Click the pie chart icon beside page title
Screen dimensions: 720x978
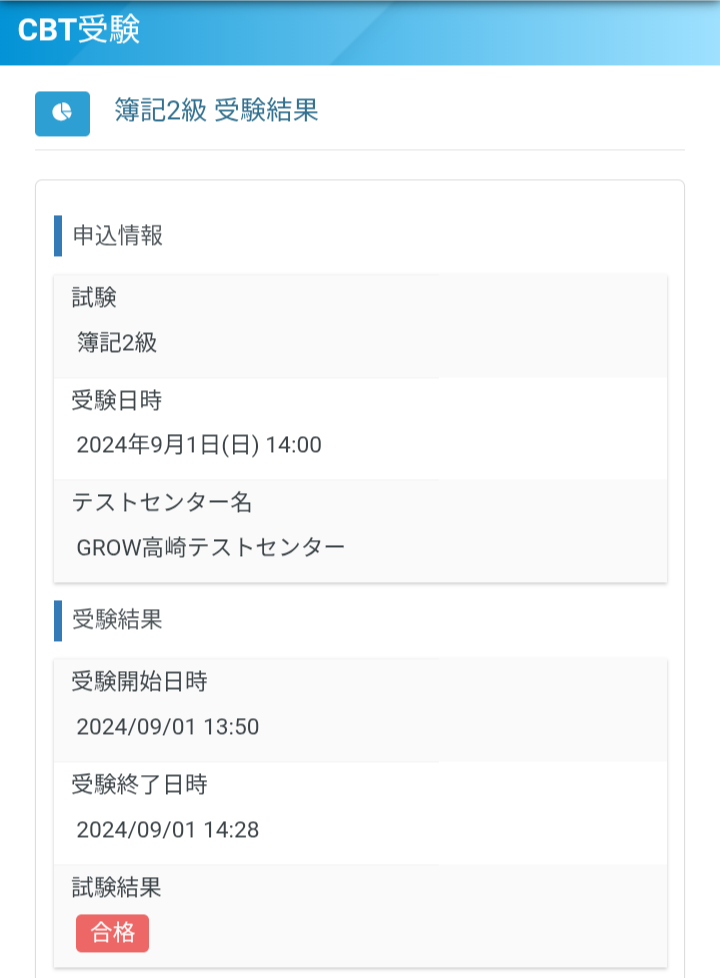pos(62,113)
